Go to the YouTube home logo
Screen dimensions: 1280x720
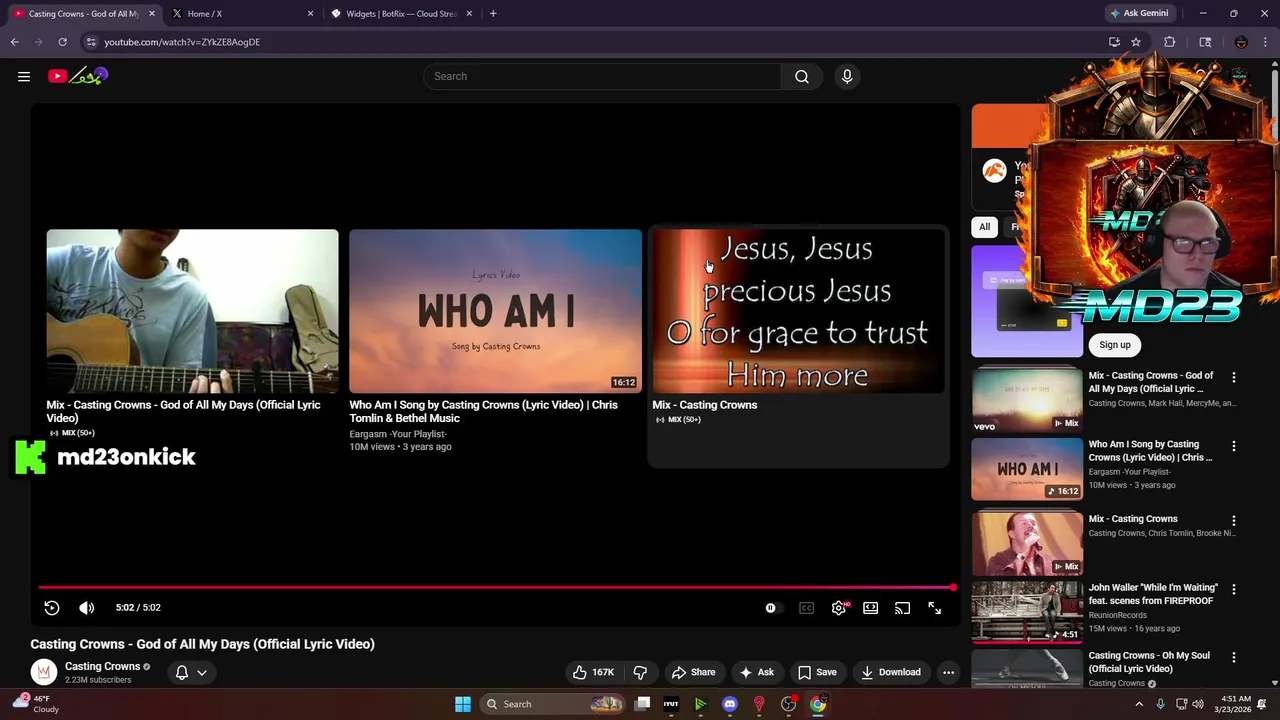coord(78,76)
